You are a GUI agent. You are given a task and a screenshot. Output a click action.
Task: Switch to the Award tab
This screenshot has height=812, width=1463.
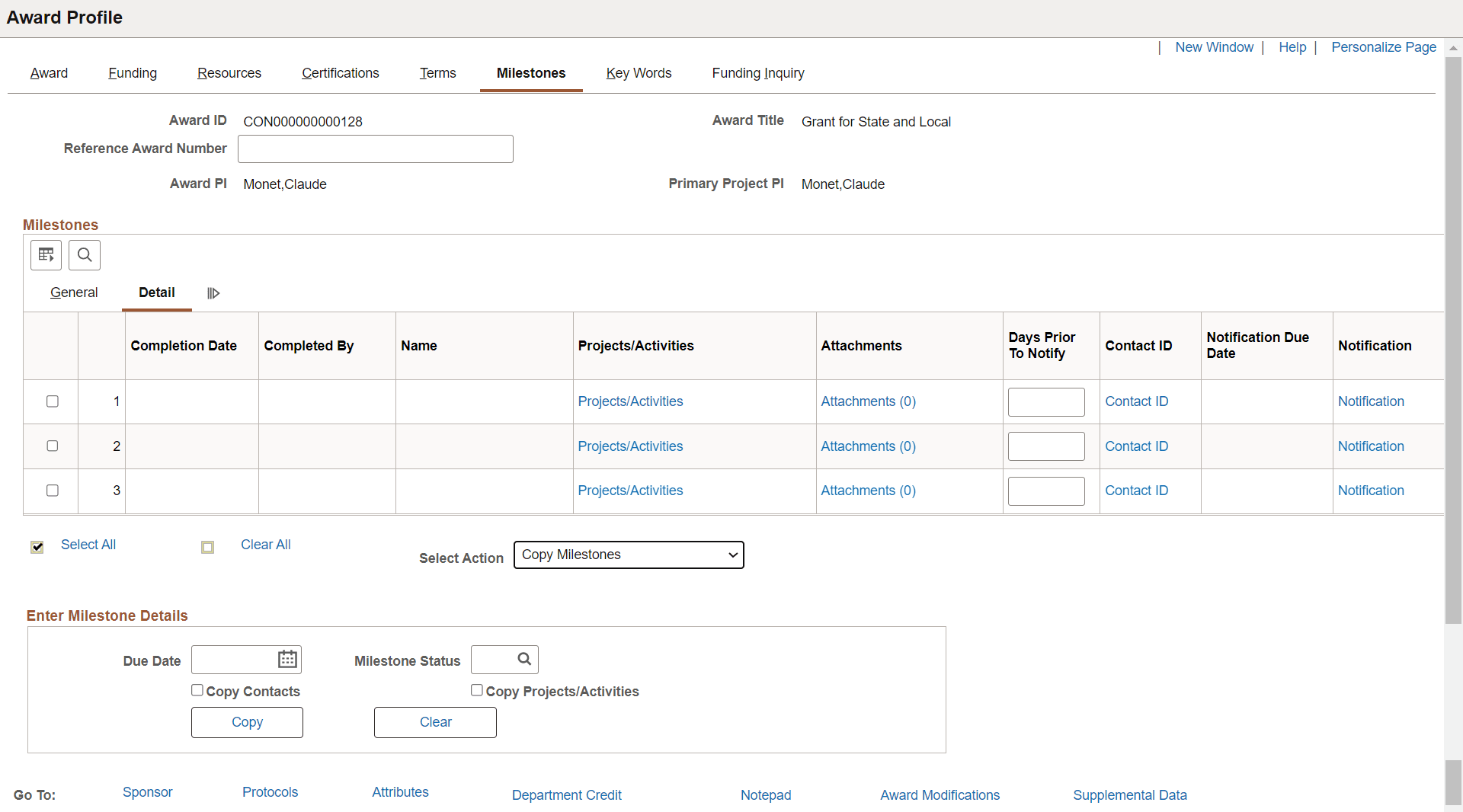pyautogui.click(x=49, y=73)
